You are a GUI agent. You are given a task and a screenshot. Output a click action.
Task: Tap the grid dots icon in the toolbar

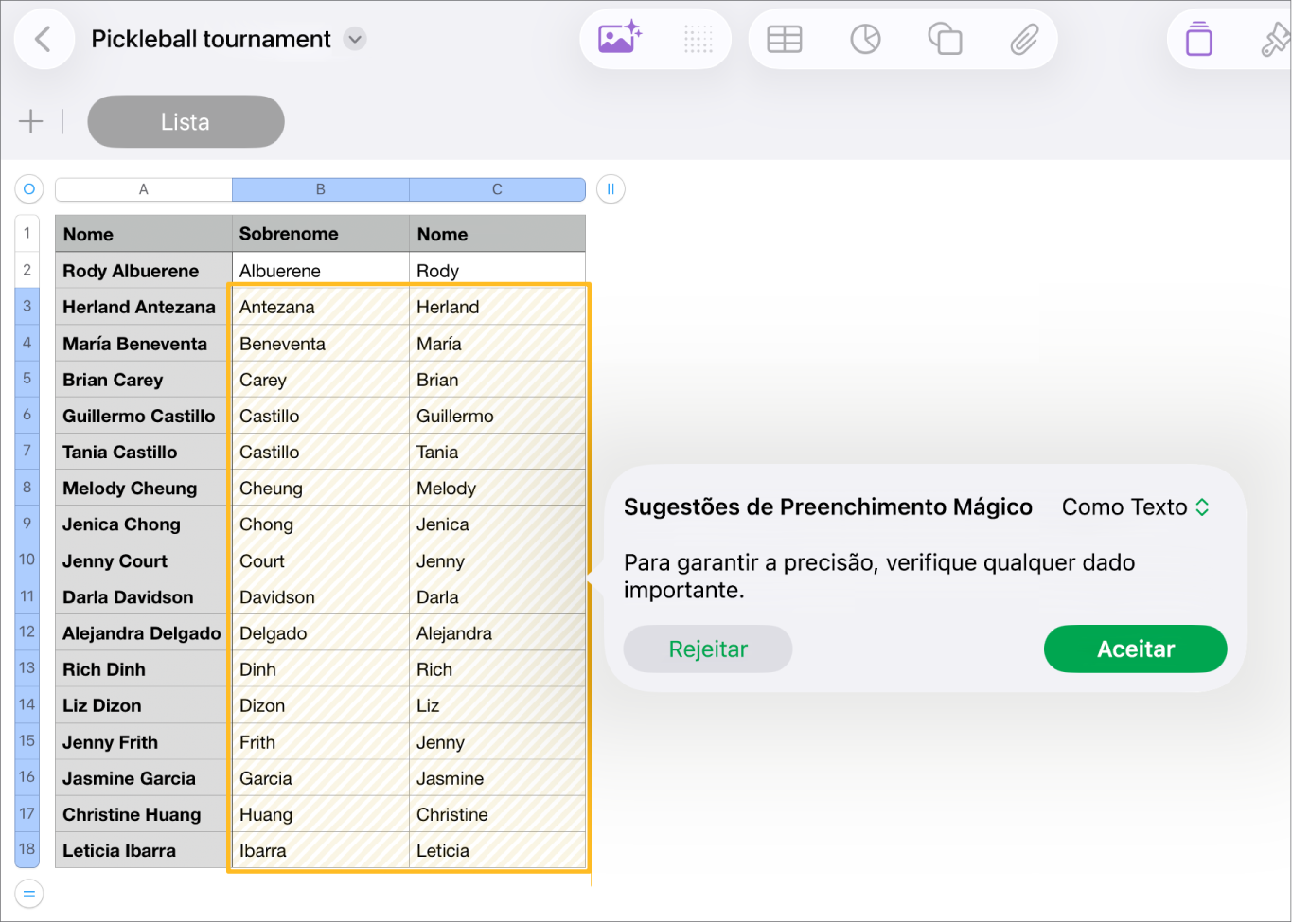coord(698,39)
